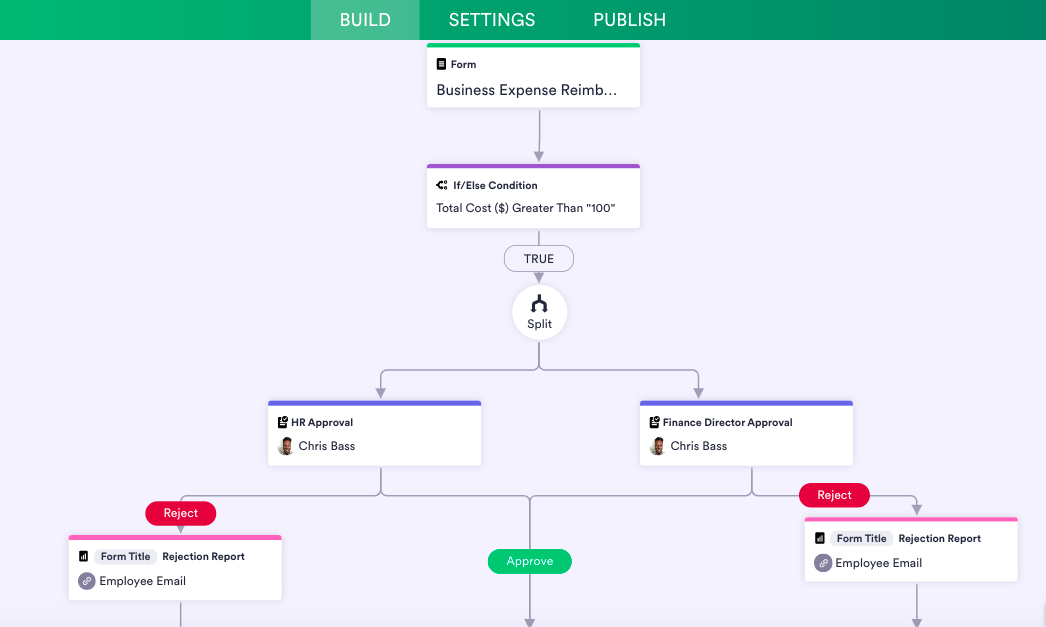Switch to the BUILD tab
Screen dimensions: 1046x627
click(x=365, y=20)
